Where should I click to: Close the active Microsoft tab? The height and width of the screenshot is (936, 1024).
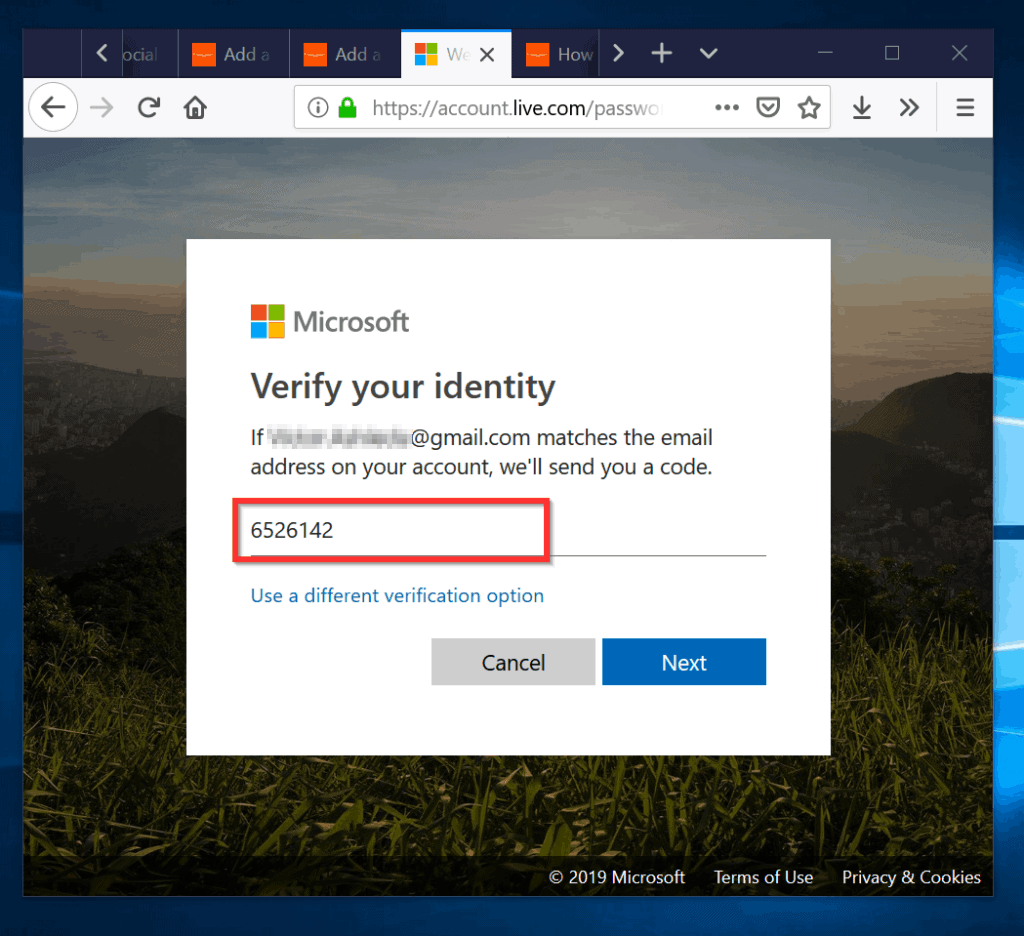click(x=487, y=55)
